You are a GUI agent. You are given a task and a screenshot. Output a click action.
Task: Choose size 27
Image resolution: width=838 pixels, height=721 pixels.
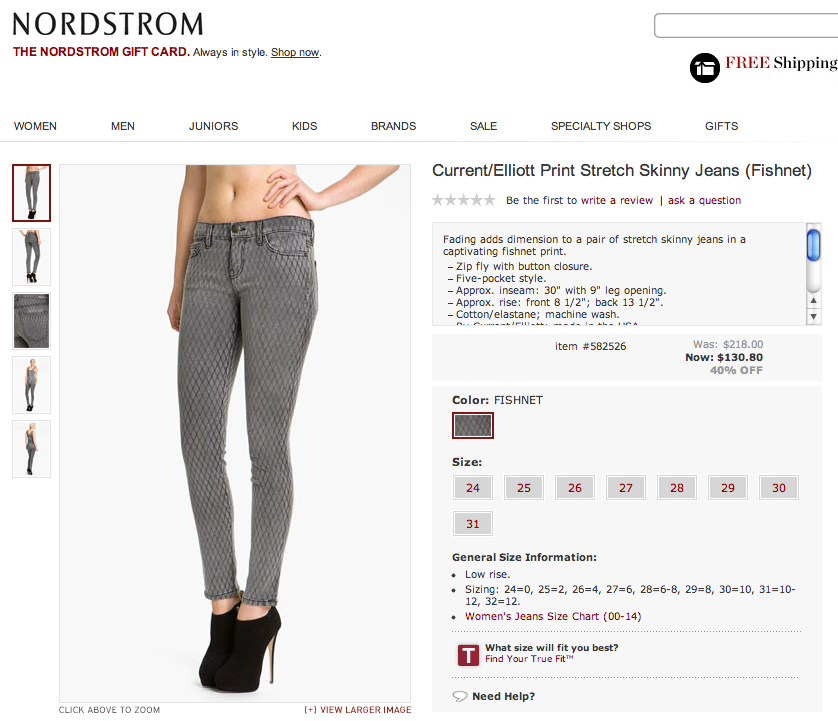(626, 487)
